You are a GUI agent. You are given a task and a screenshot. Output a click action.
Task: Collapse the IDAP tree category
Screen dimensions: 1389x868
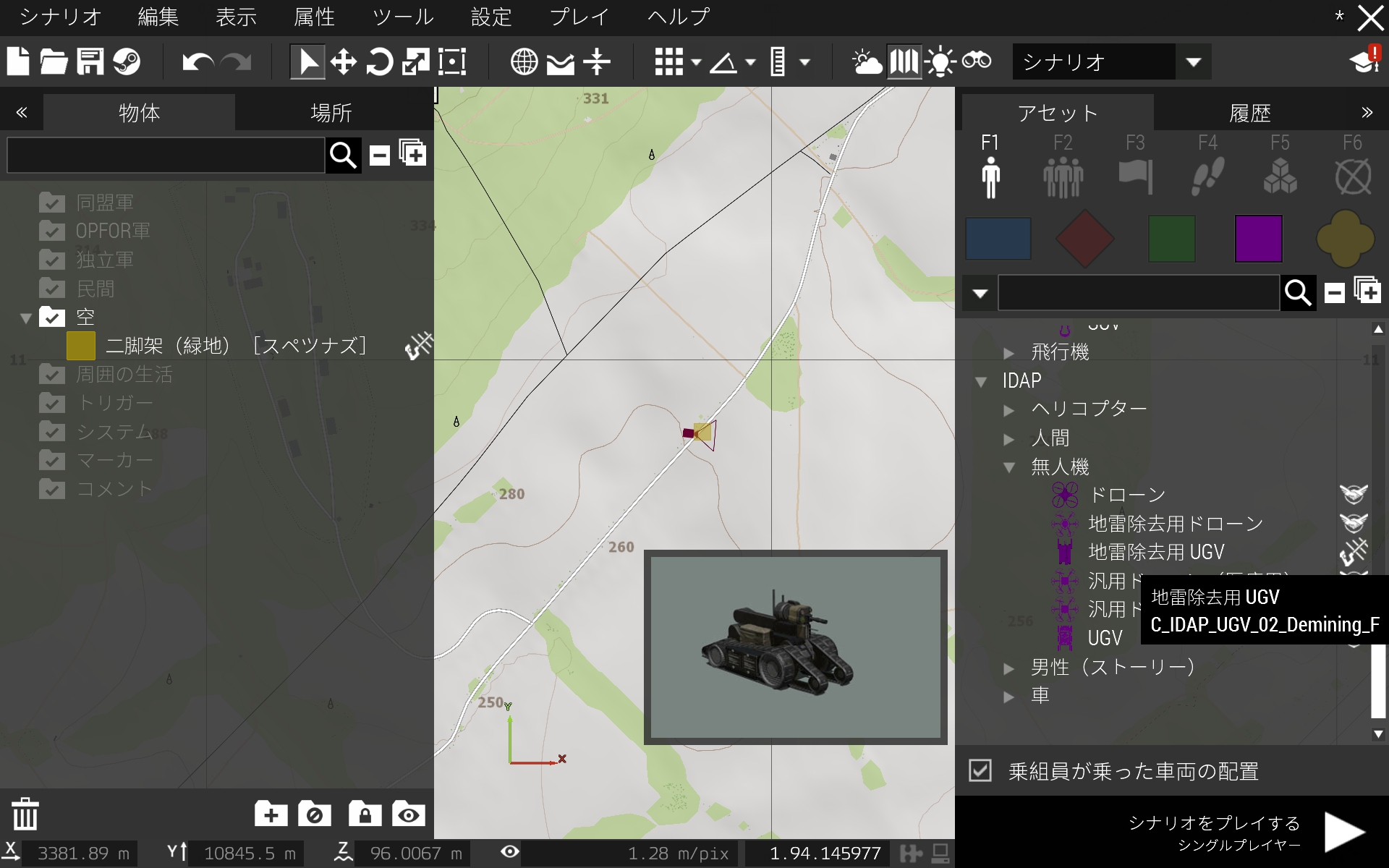(981, 381)
